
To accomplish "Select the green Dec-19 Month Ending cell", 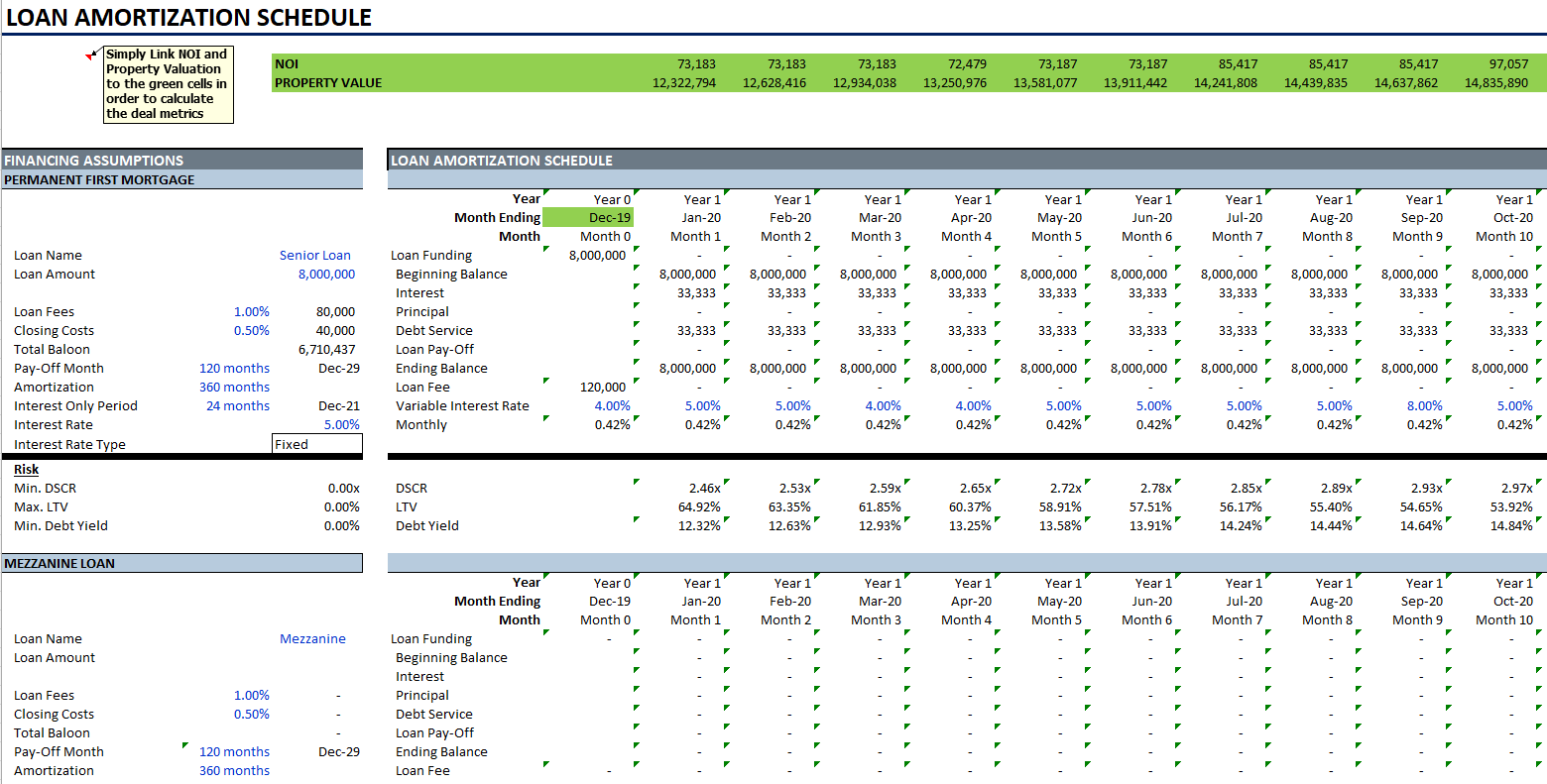I will 588,217.
